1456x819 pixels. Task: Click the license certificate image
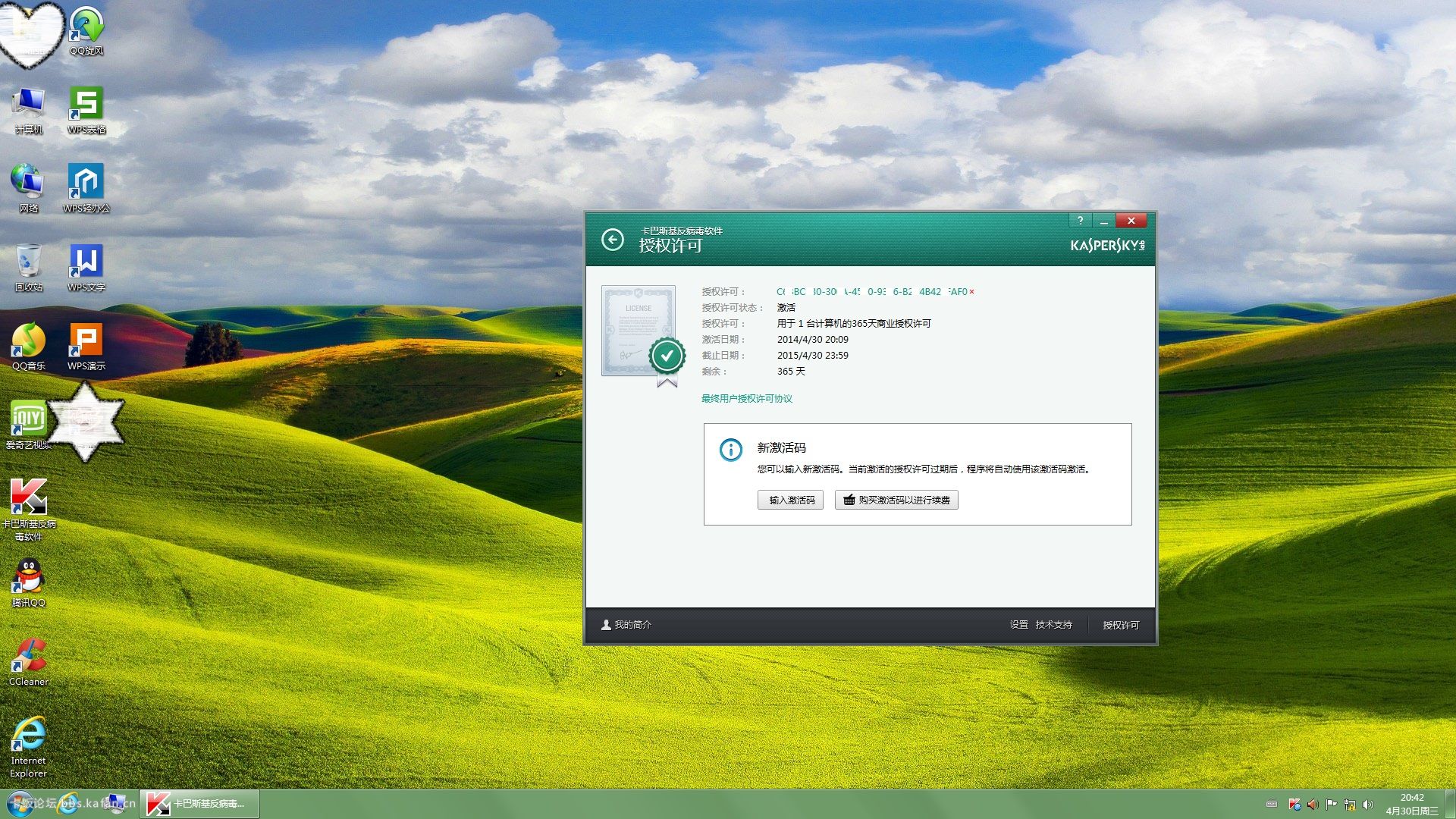[643, 335]
